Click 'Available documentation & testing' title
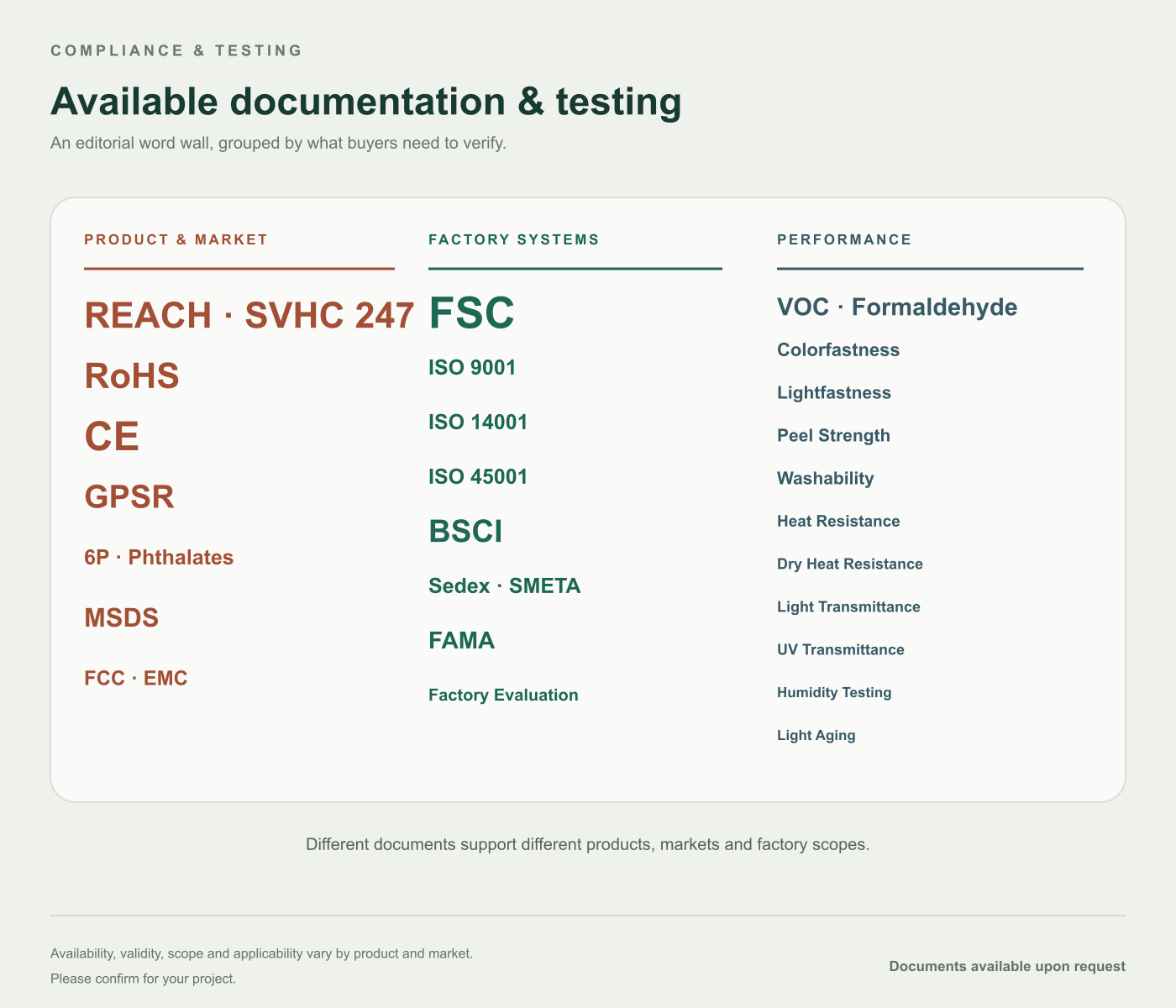Viewport: 1176px width, 1008px height. [366, 102]
